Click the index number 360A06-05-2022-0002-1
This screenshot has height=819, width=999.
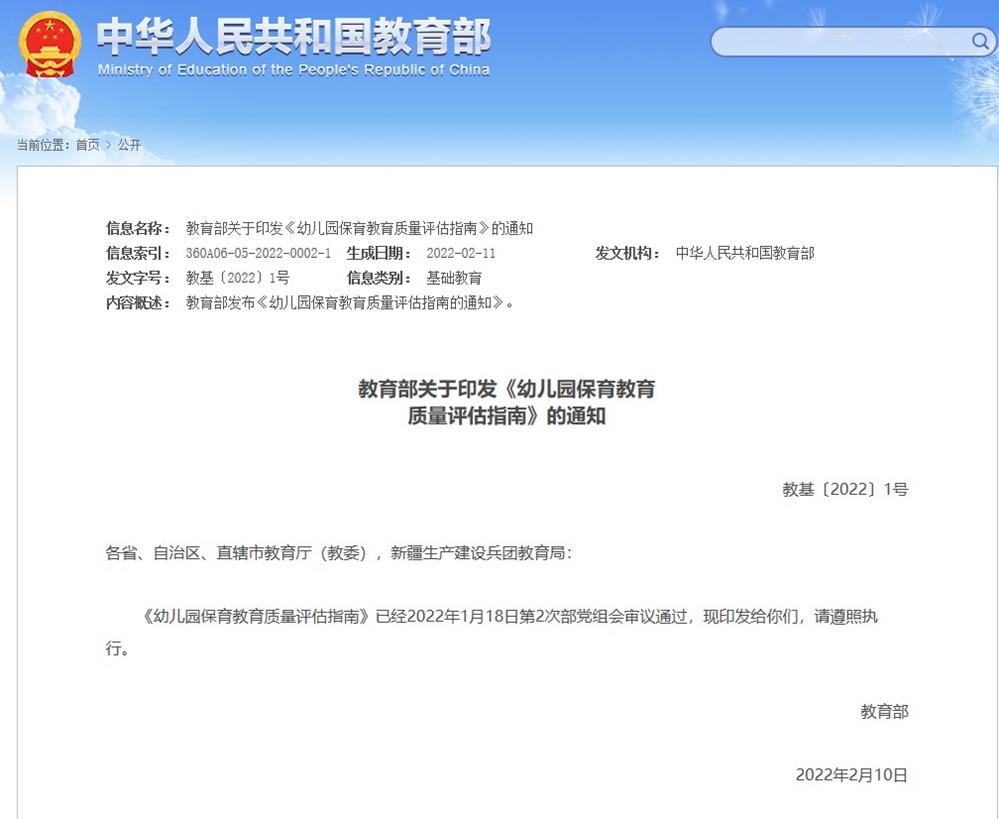tap(259, 253)
